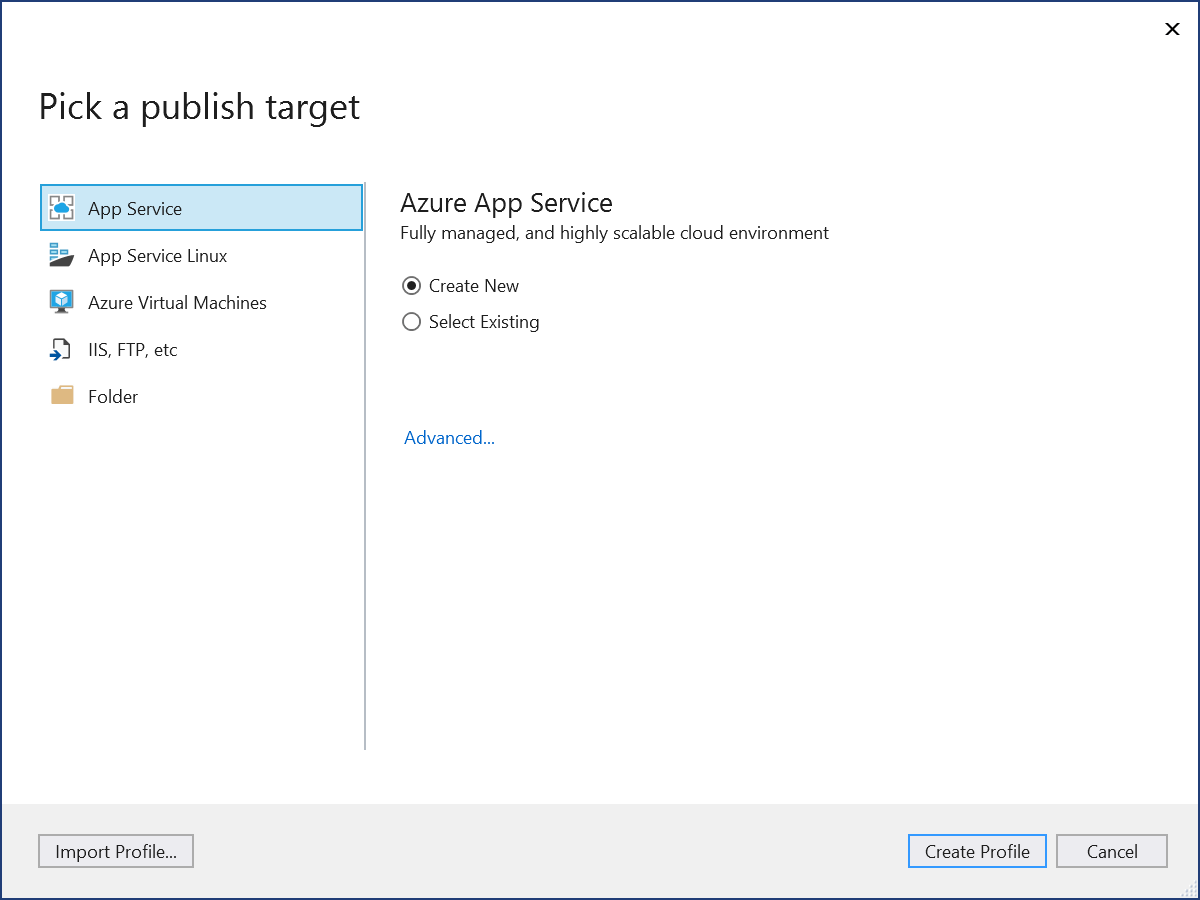Screen dimensions: 1200x900
Task: Click the resize grip in the dialog corner
Action: pos(1188,889)
